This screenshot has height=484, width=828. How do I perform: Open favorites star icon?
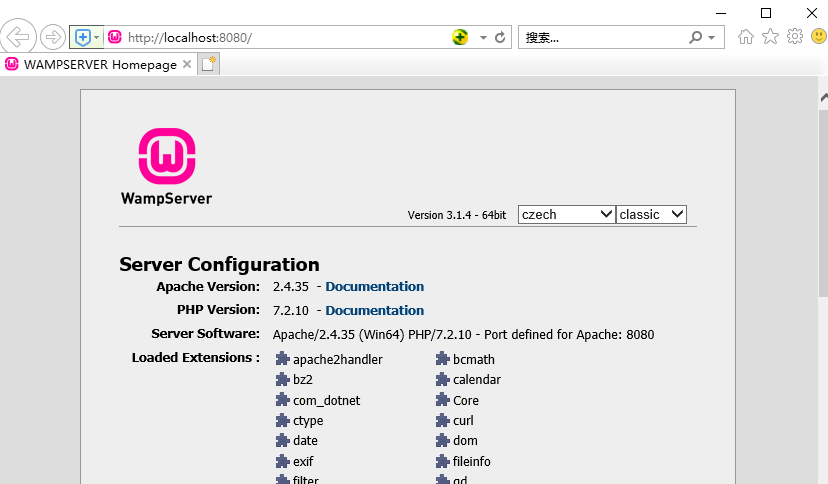tap(770, 37)
